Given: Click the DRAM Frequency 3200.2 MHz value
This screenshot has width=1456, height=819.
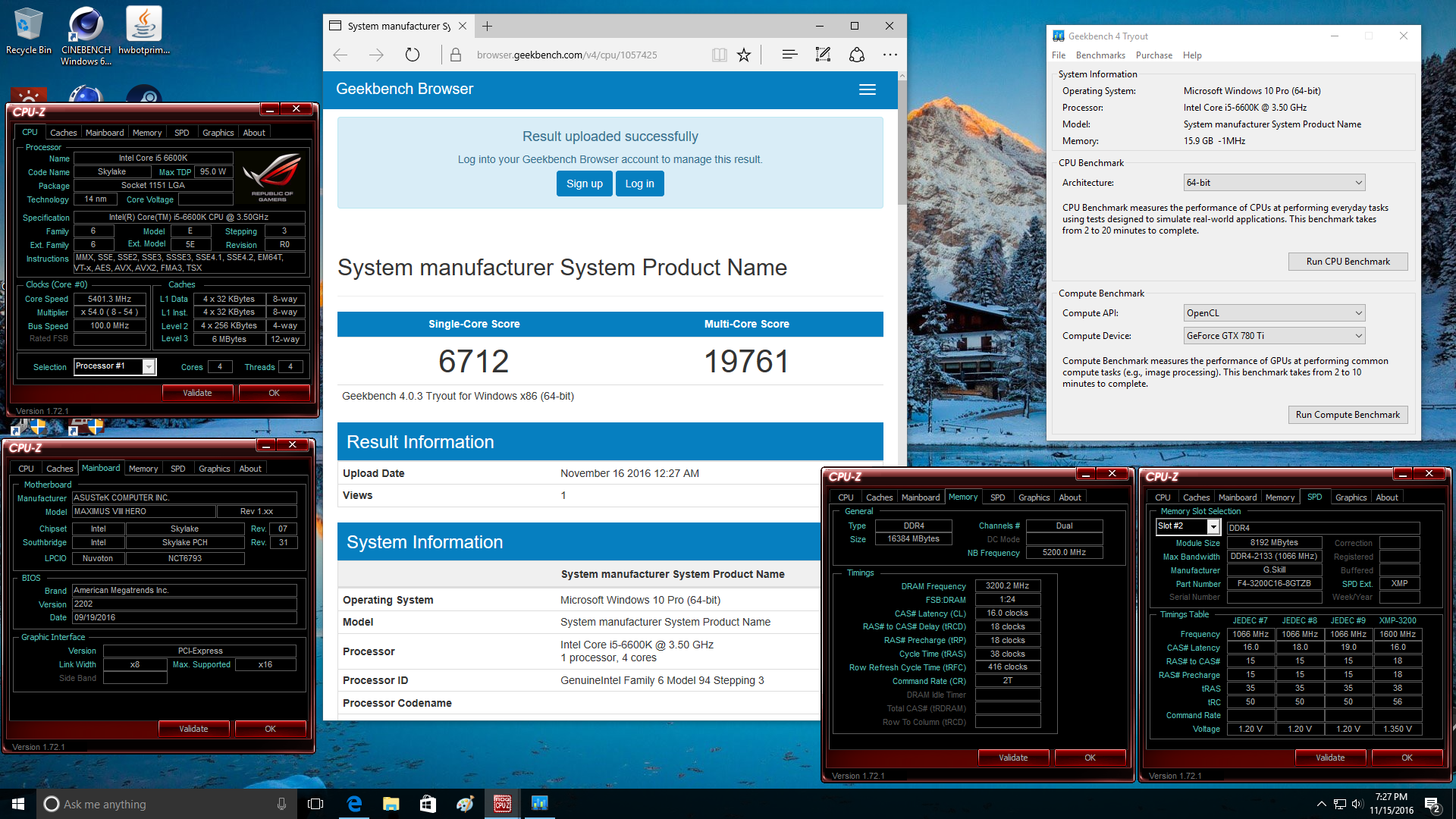Looking at the screenshot, I should (x=1007, y=585).
